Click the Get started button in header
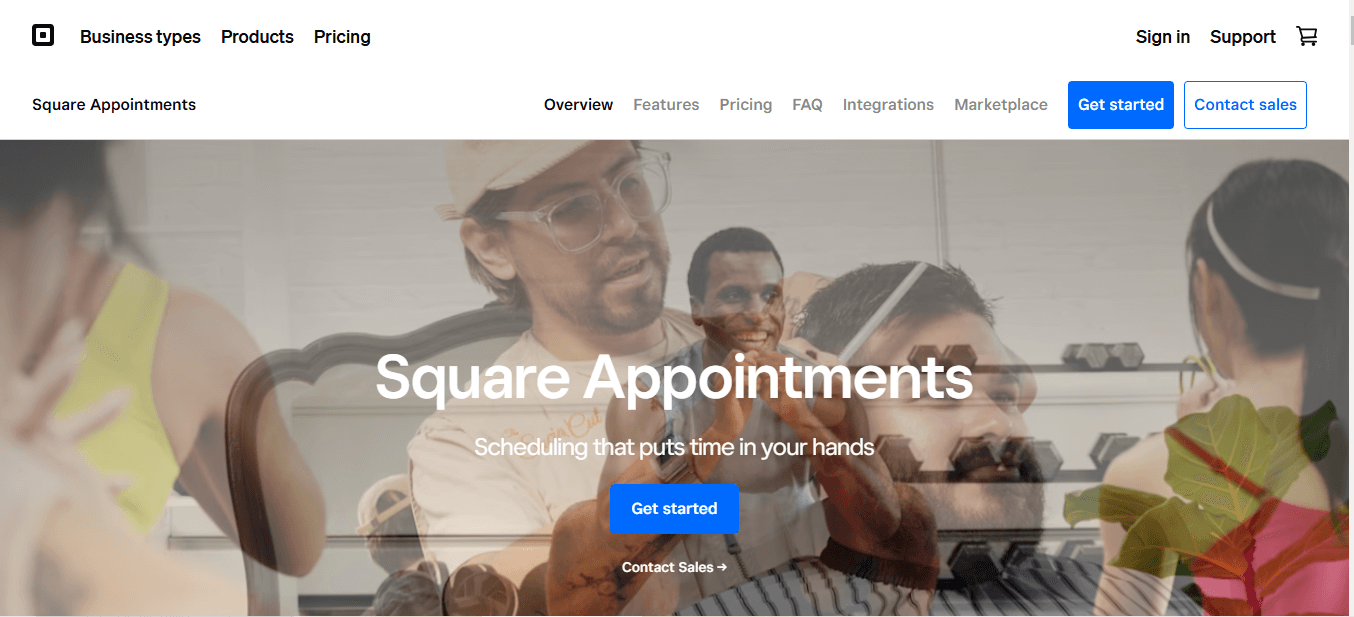Screen dimensions: 1354x617 pos(1121,105)
